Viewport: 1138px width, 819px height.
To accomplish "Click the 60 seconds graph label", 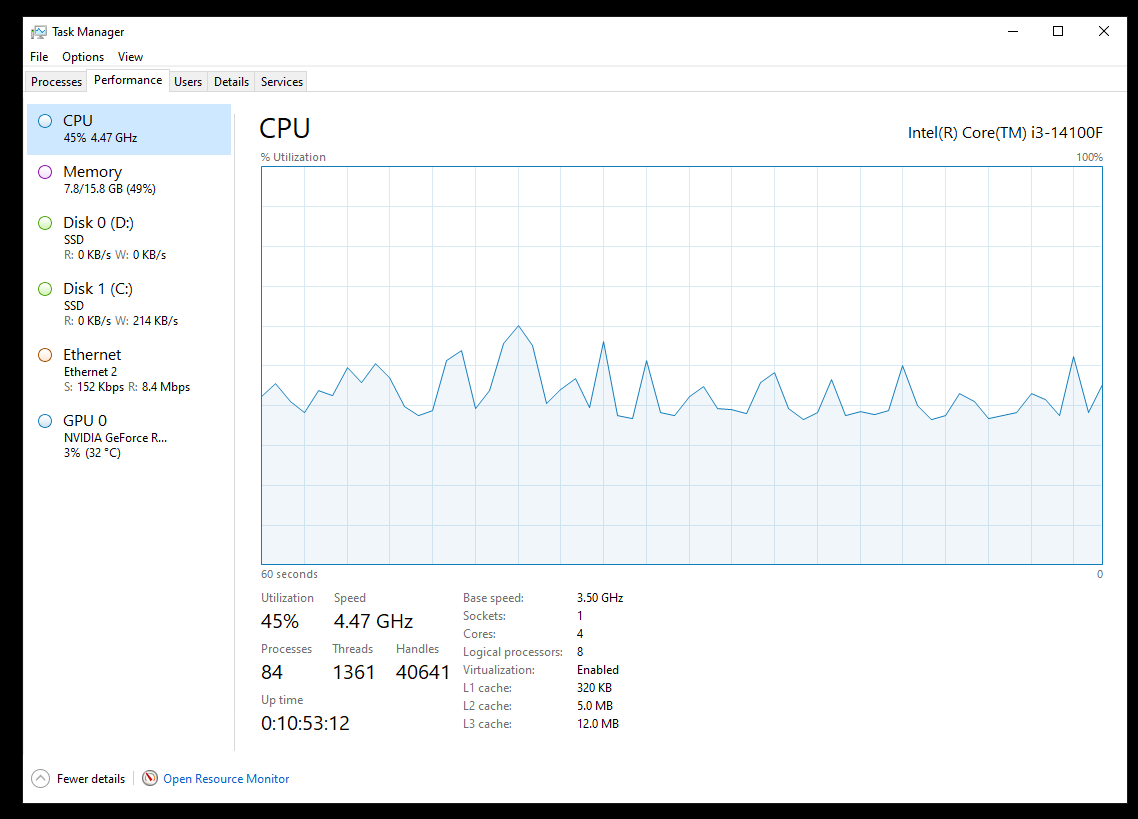I will 289,574.
